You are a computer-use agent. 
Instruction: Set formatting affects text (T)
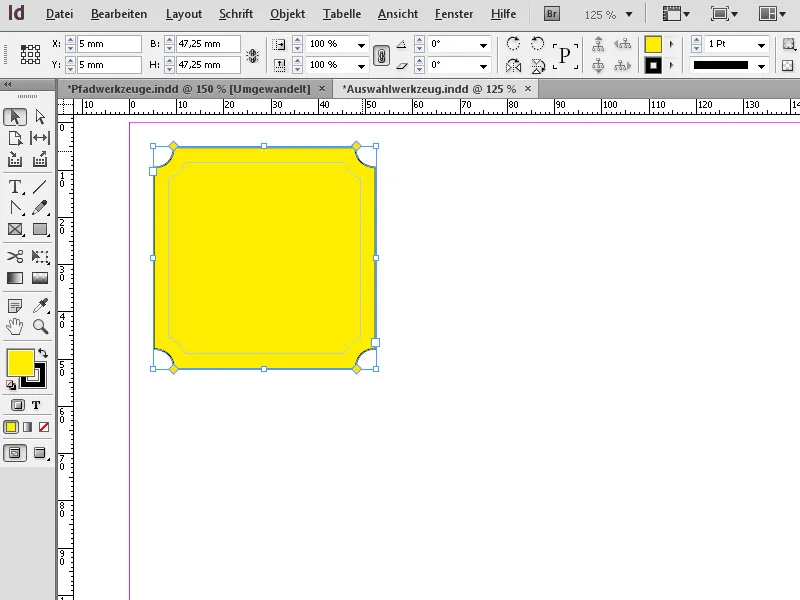click(36, 405)
